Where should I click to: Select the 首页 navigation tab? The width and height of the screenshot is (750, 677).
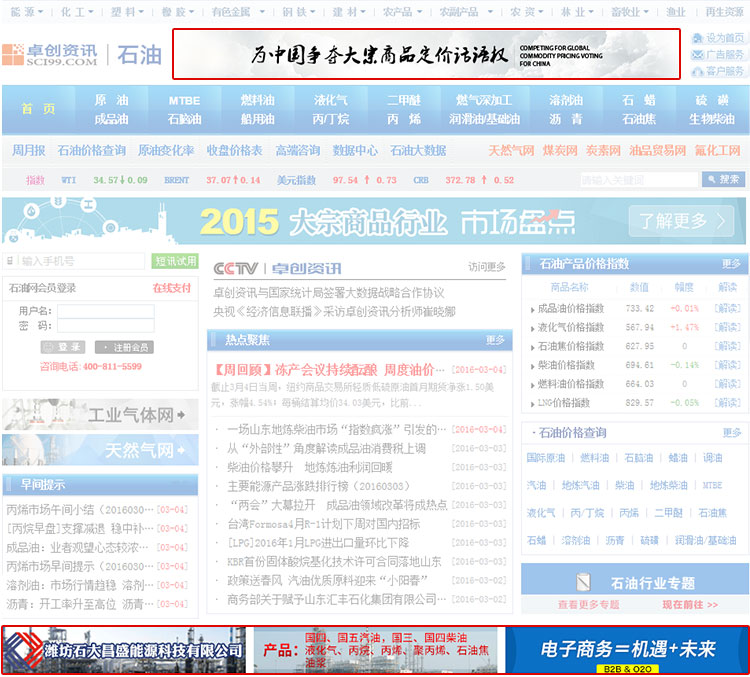pos(38,109)
